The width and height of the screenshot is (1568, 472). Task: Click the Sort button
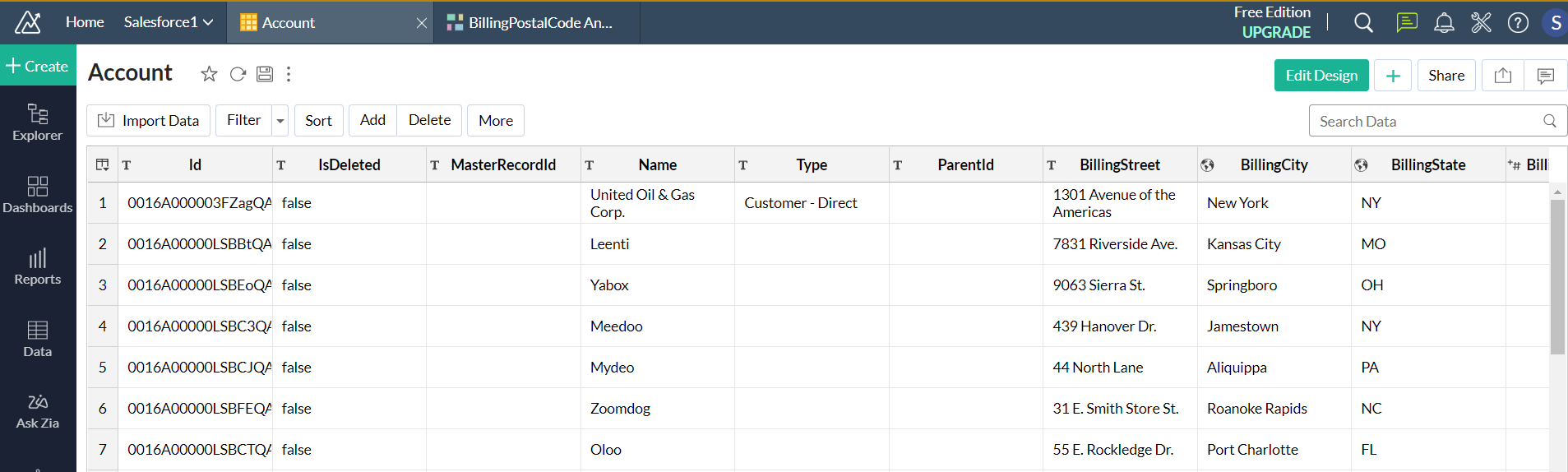pyautogui.click(x=319, y=121)
